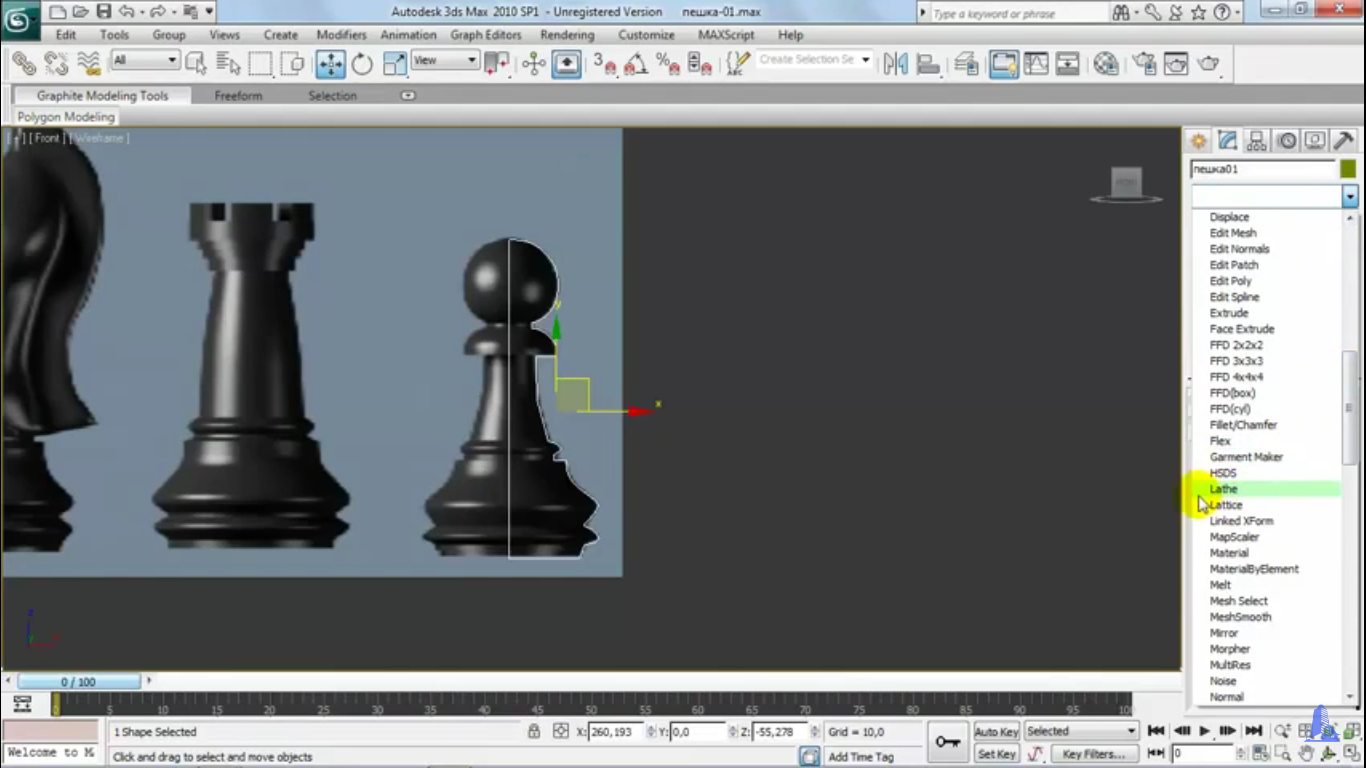Choose Lathe from the modifier list
Screen dimensions: 1366x768
pos(1224,489)
